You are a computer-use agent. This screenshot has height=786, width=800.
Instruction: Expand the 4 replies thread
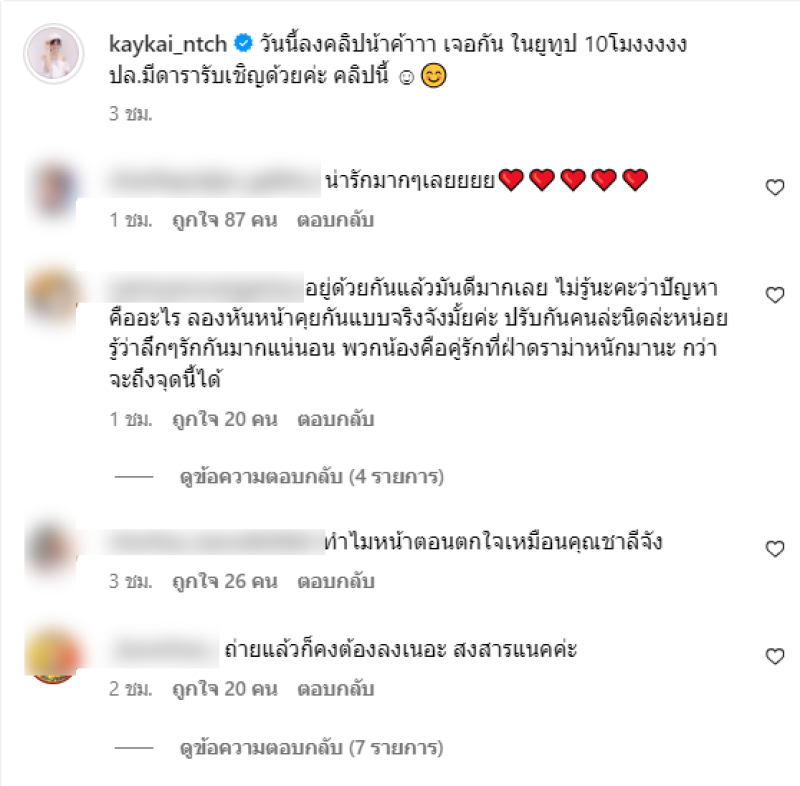point(312,476)
